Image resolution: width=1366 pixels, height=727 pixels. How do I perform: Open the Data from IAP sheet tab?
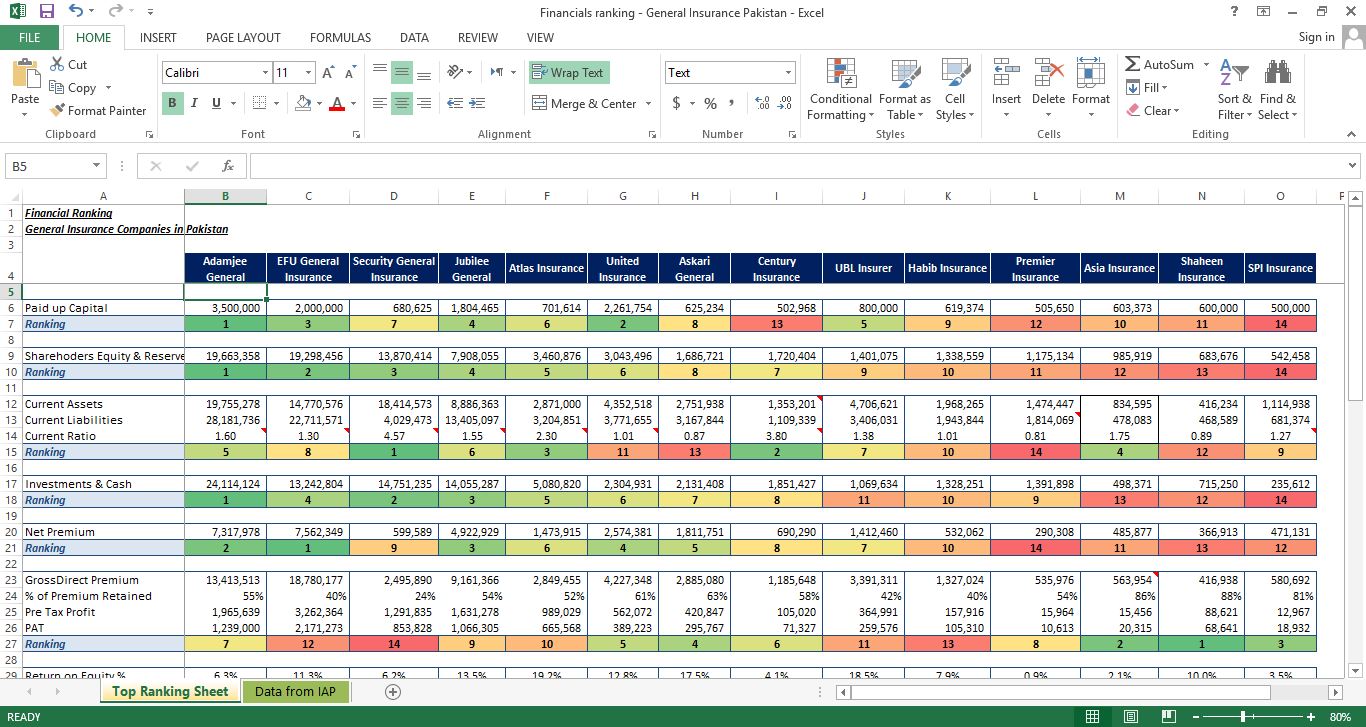296,690
